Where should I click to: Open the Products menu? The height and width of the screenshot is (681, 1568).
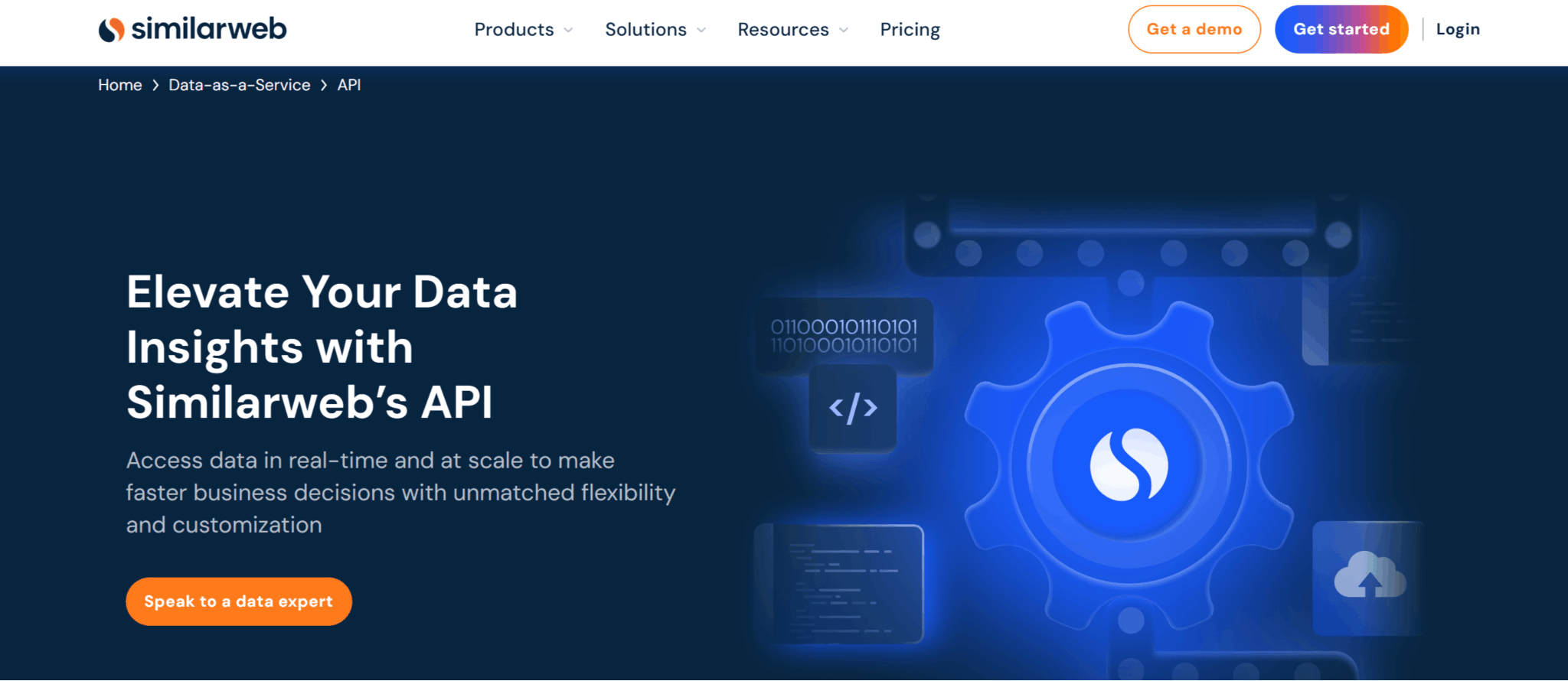[514, 30]
